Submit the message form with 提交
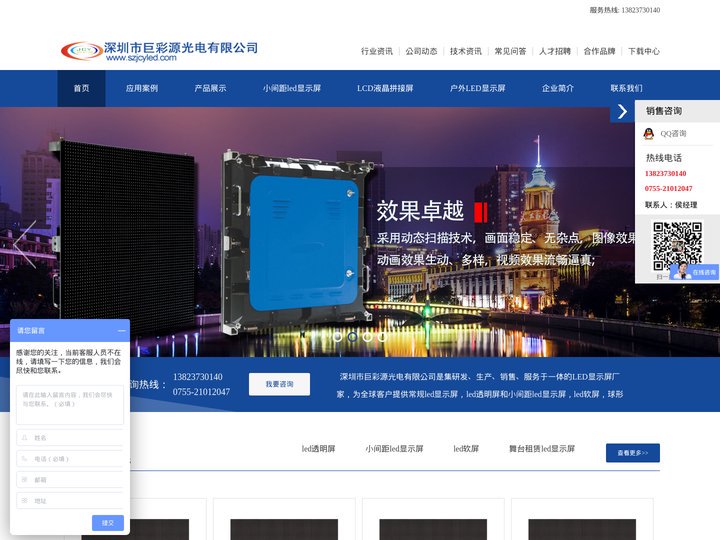The width and height of the screenshot is (720, 540). click(108, 523)
